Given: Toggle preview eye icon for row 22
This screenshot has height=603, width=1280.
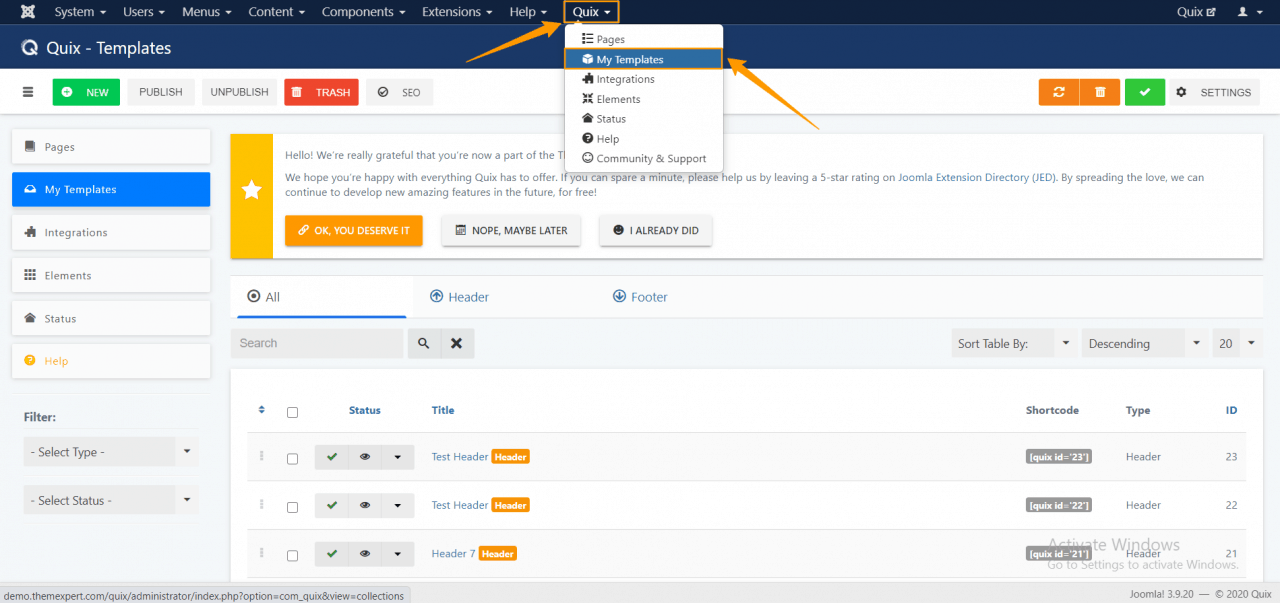Looking at the screenshot, I should (365, 505).
